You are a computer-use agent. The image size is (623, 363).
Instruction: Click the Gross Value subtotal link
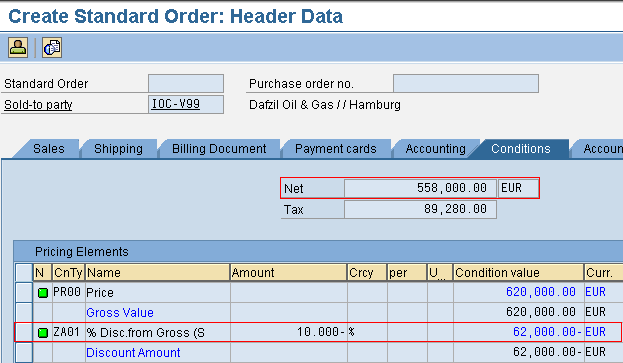click(x=120, y=313)
